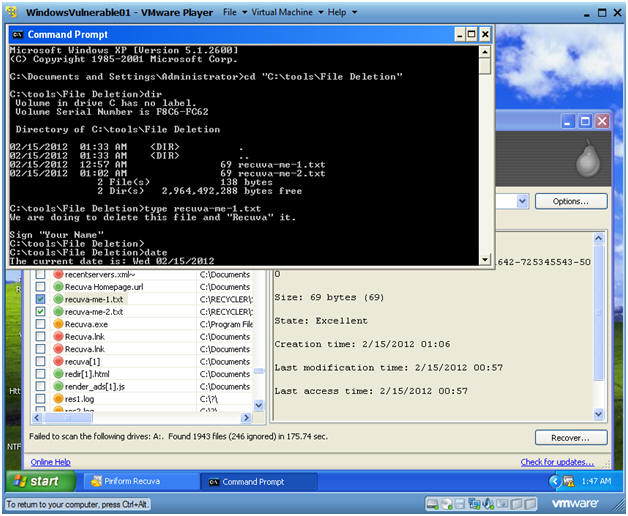The height and width of the screenshot is (516, 628).
Task: Open the VMware Player File menu
Action: click(235, 12)
